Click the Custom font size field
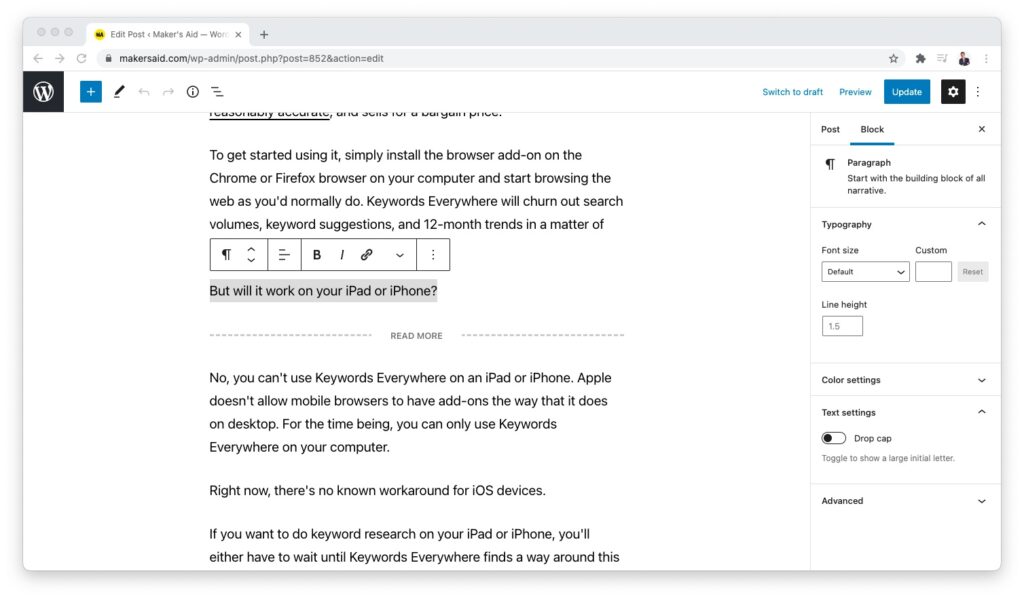Image resolution: width=1024 pixels, height=599 pixels. (x=933, y=272)
